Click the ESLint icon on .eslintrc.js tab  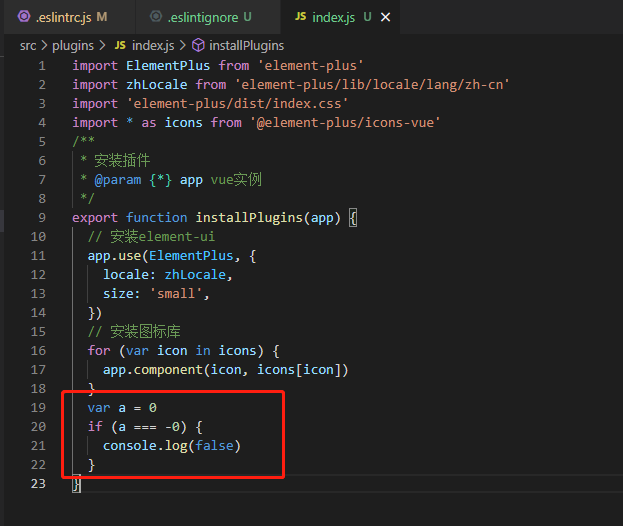click(24, 17)
